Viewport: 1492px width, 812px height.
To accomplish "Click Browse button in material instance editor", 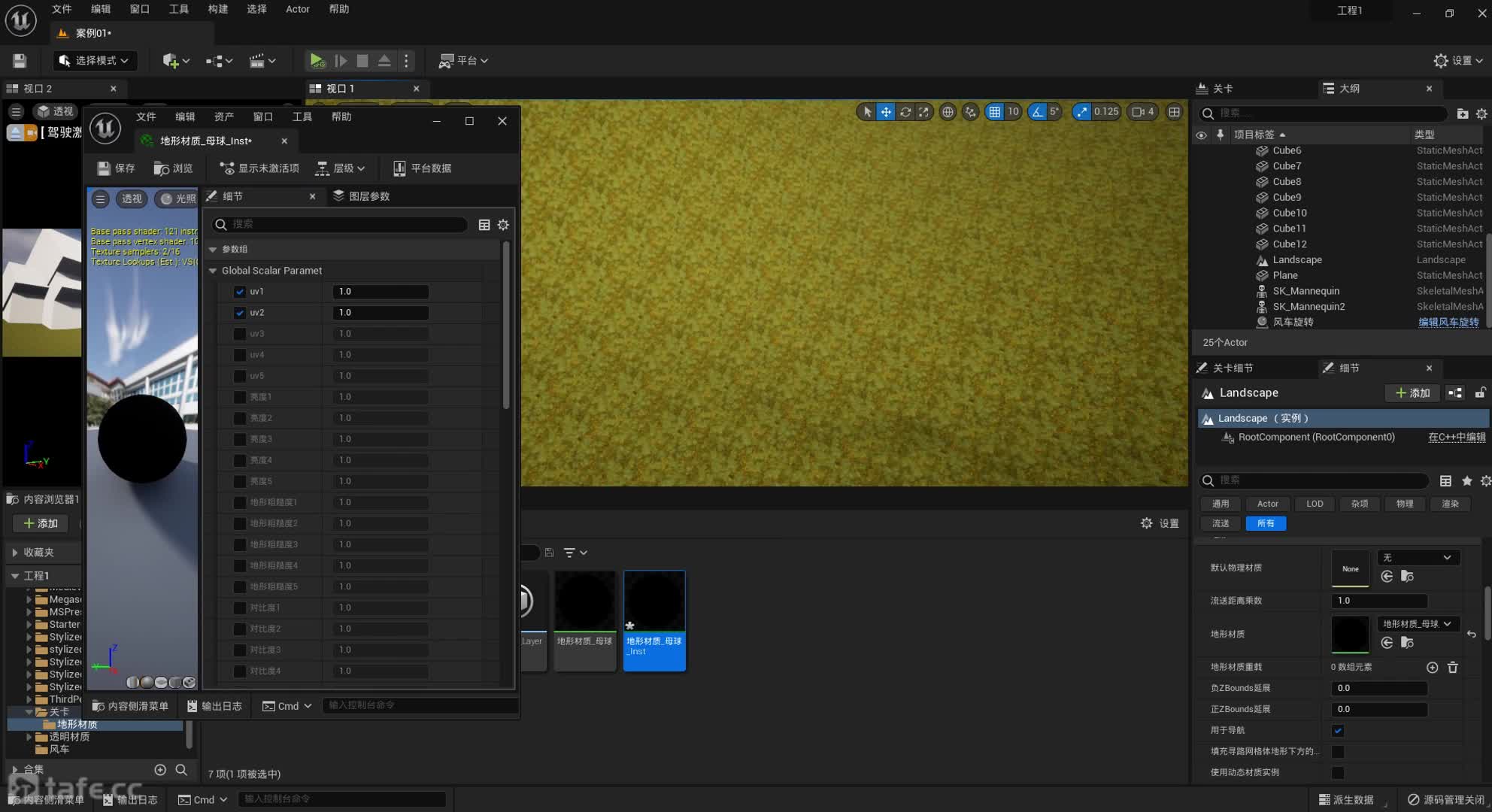I will click(173, 168).
